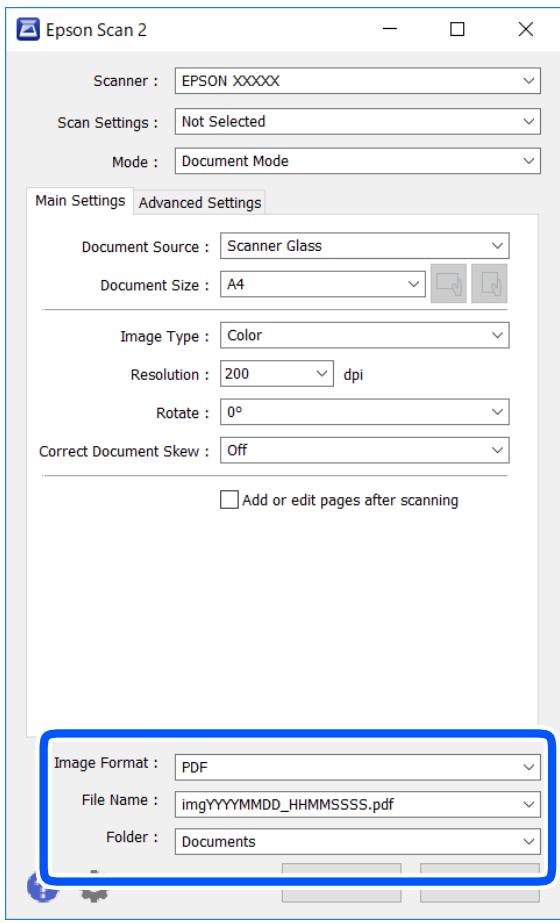Expand the Scan Settings dropdown
The image size is (560, 923).
(357, 122)
